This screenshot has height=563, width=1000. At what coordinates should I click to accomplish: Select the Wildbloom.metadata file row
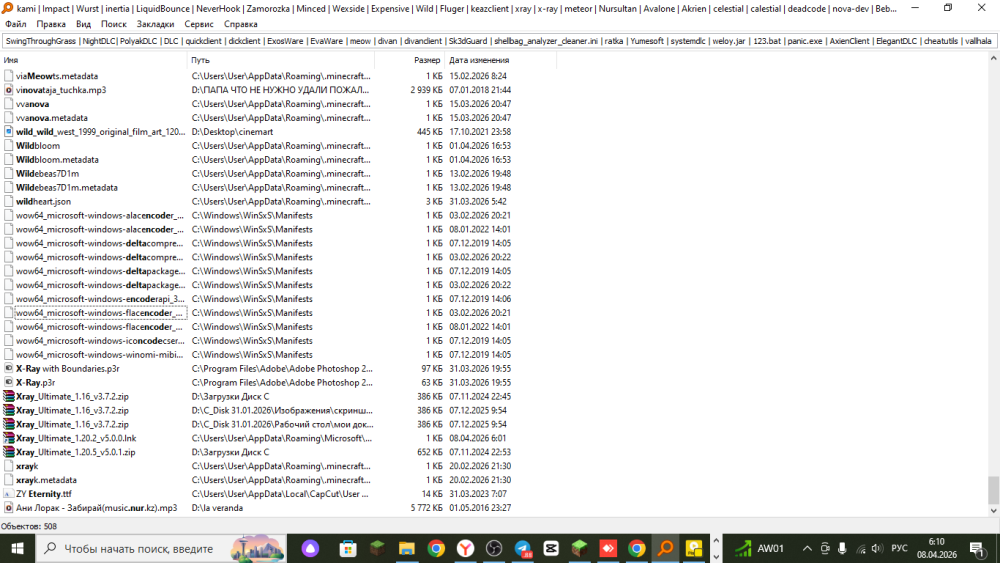coord(57,159)
